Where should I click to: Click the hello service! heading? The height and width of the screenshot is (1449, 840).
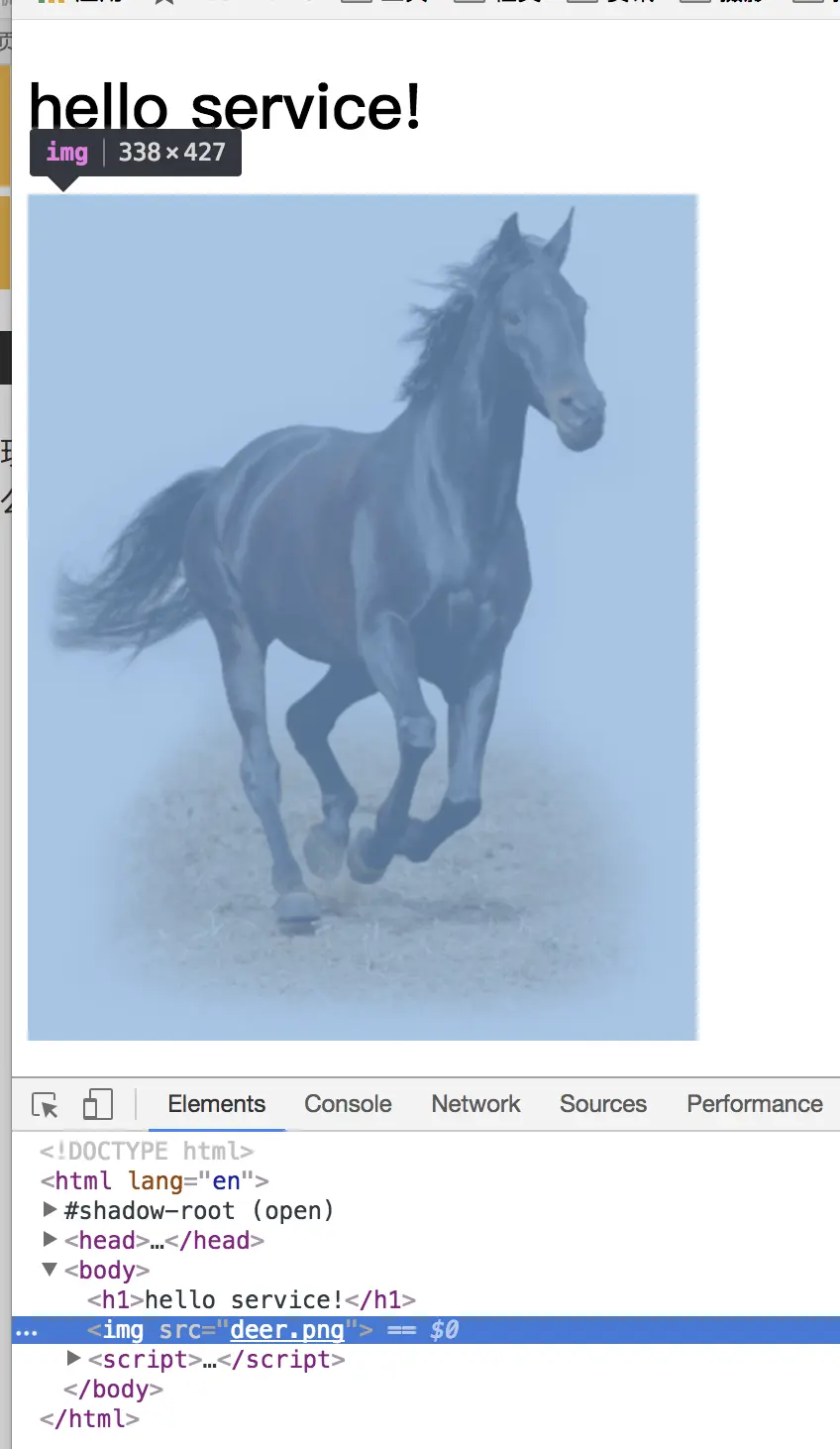[x=225, y=106]
